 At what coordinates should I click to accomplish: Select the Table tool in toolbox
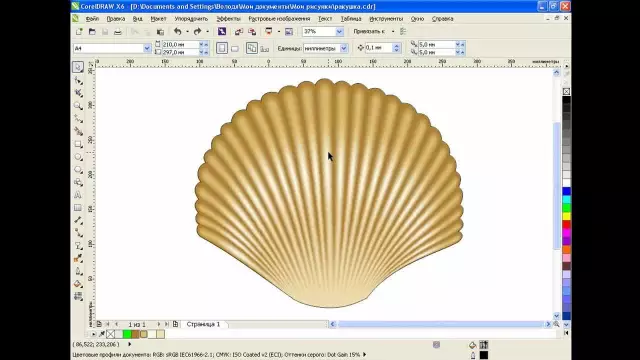point(78,208)
